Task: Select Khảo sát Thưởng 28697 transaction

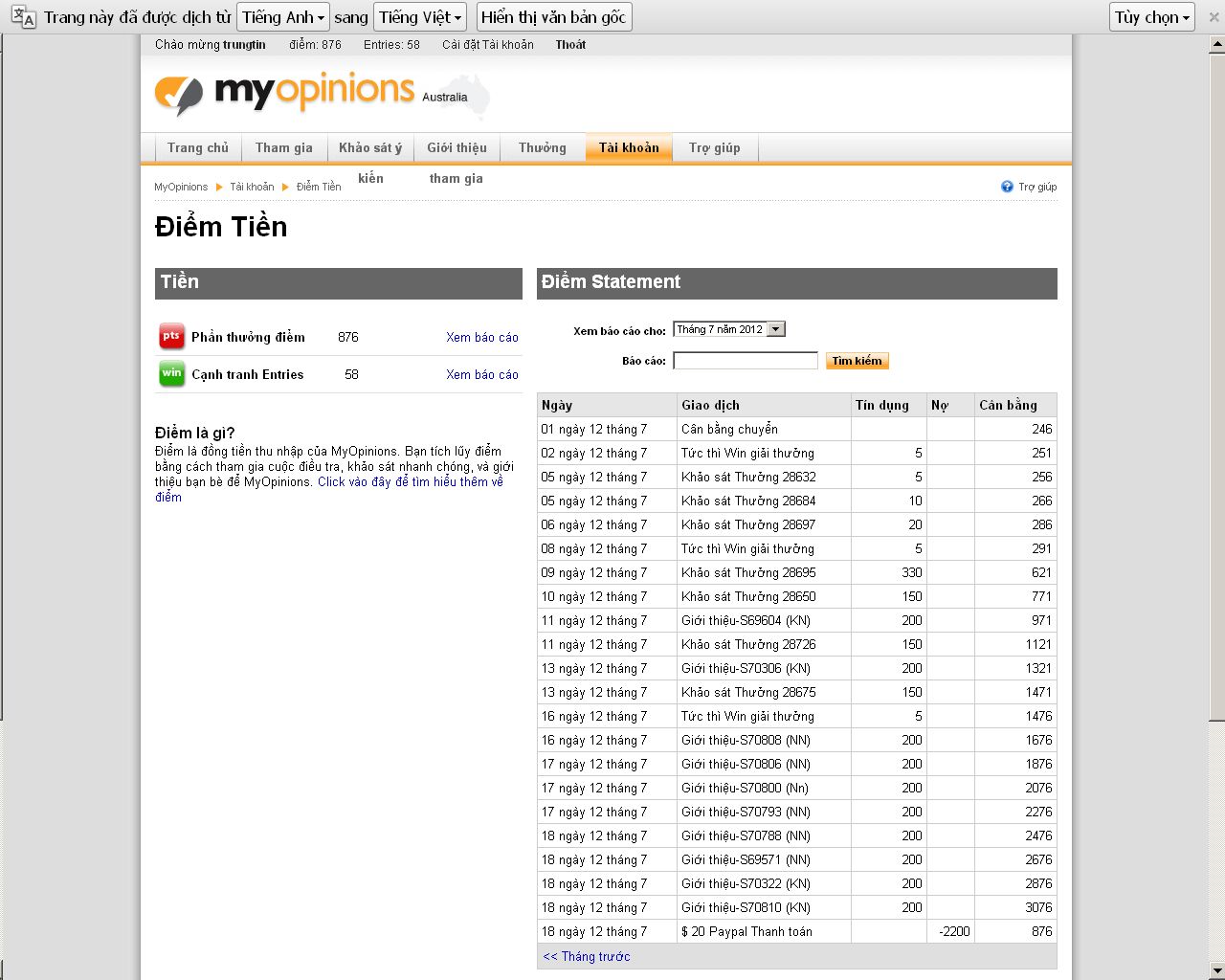Action: (797, 524)
